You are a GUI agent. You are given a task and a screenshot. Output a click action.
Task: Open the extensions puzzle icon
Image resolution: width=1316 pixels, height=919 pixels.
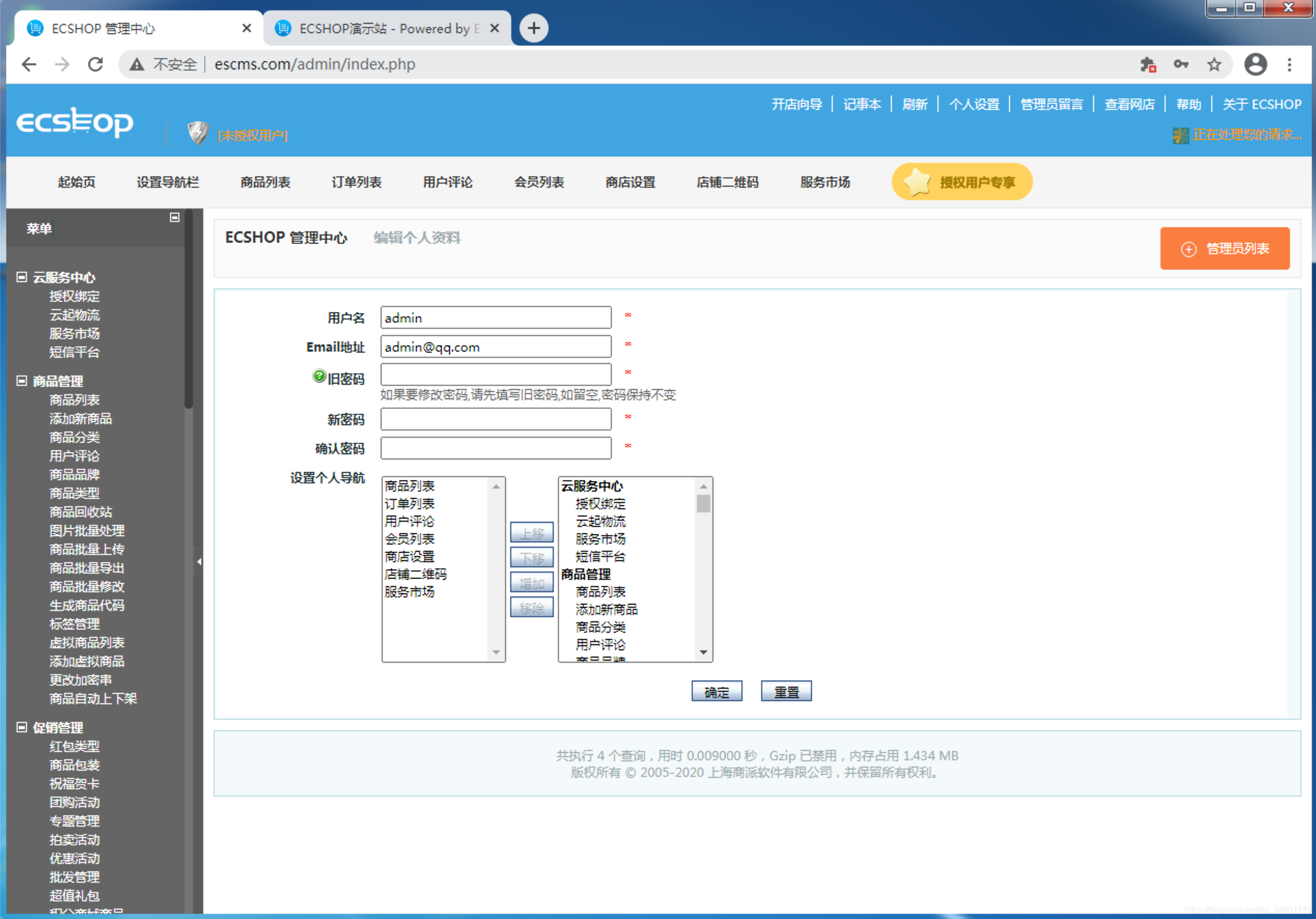click(x=1147, y=64)
